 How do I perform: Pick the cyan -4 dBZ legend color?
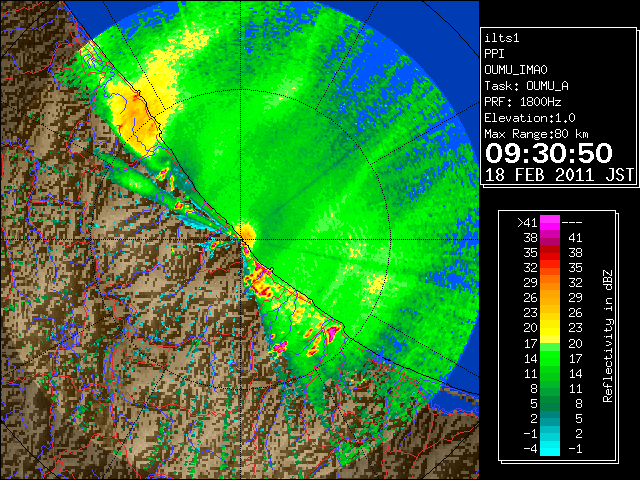pyautogui.click(x=550, y=449)
